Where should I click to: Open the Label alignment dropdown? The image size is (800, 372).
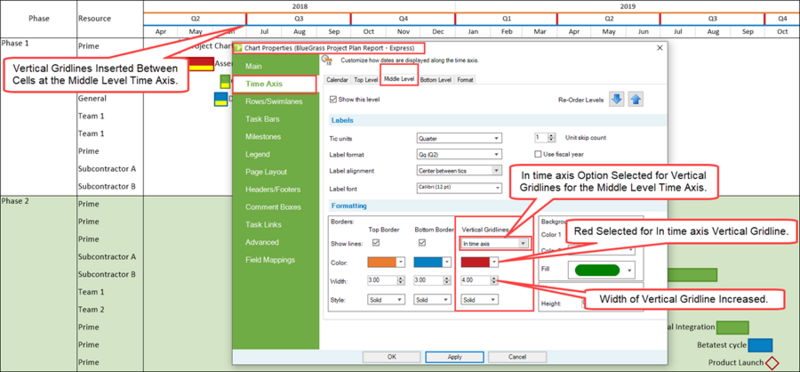click(459, 170)
